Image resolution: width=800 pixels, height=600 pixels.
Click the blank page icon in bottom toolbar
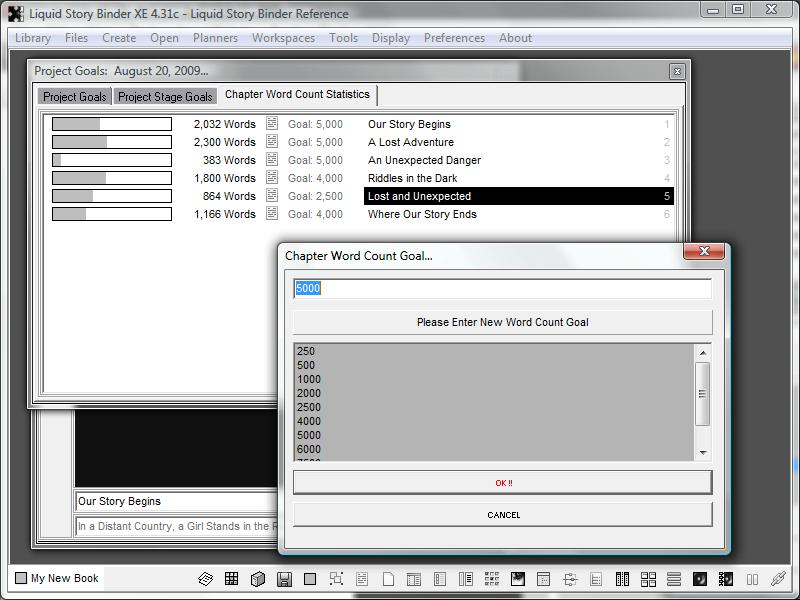point(388,579)
